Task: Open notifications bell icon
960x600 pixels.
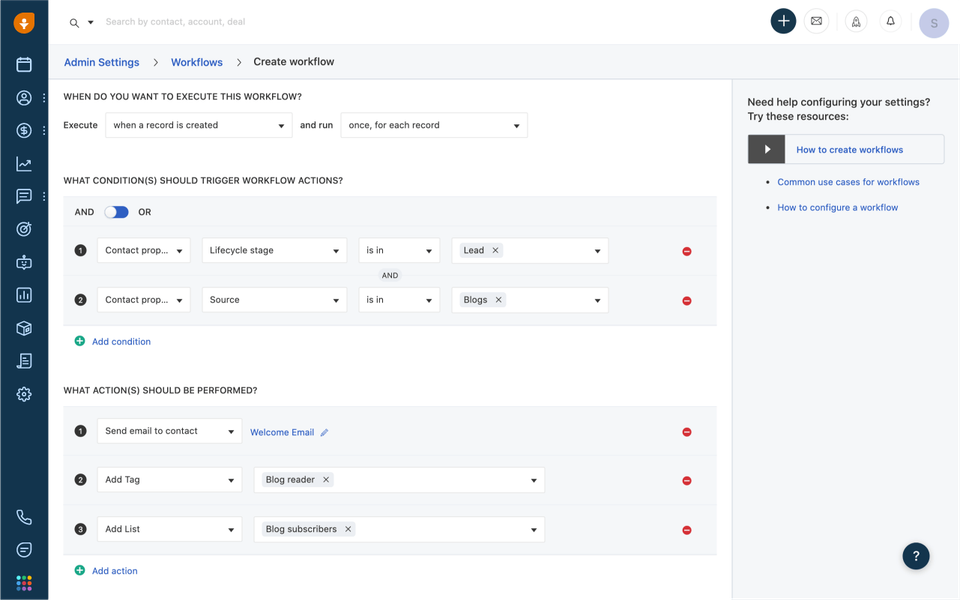Action: pos(890,21)
